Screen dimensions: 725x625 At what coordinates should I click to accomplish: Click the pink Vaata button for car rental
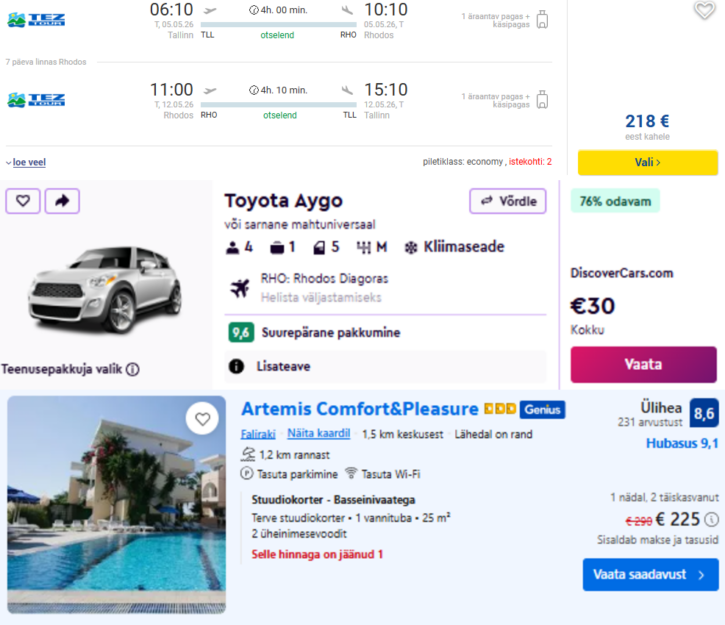pyautogui.click(x=644, y=364)
